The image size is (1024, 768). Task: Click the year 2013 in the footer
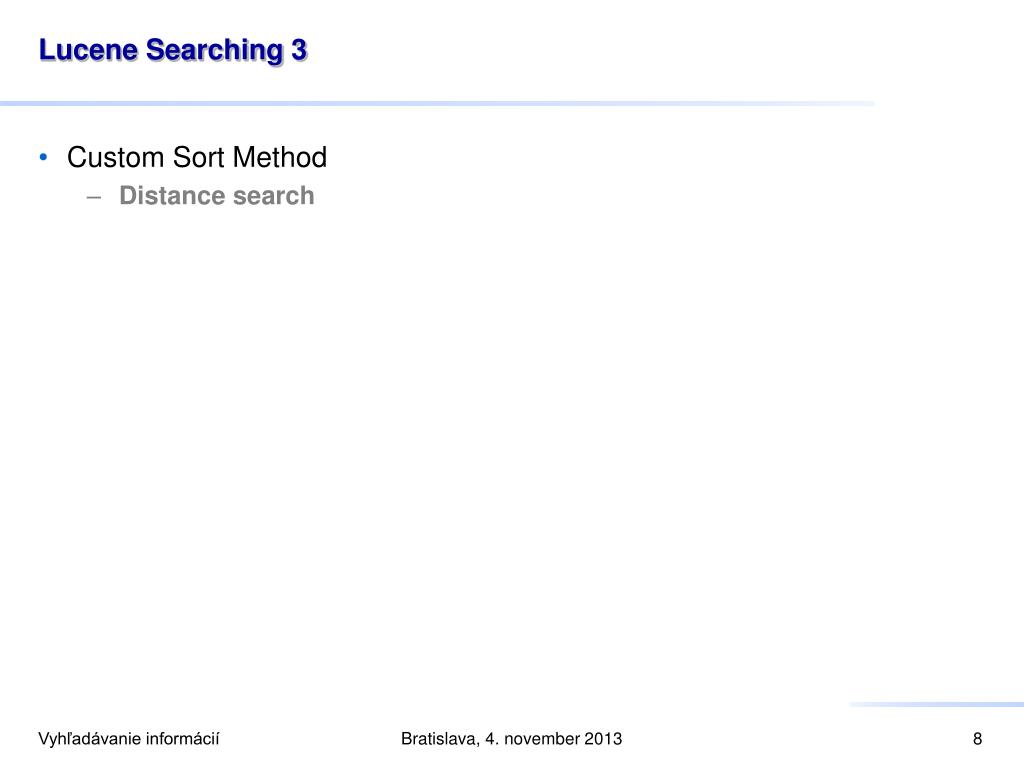pyautogui.click(x=603, y=739)
